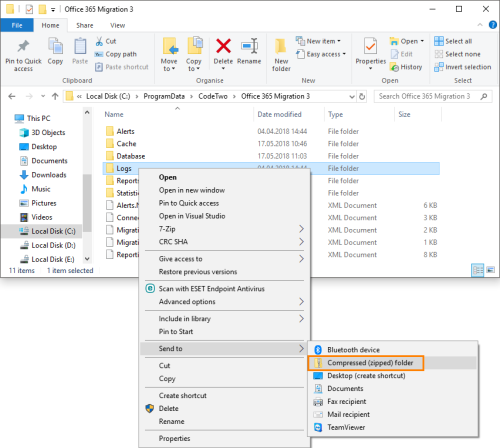The height and width of the screenshot is (448, 500).
Task: Click navigation pane scrollbar down arrow
Action: point(87,259)
